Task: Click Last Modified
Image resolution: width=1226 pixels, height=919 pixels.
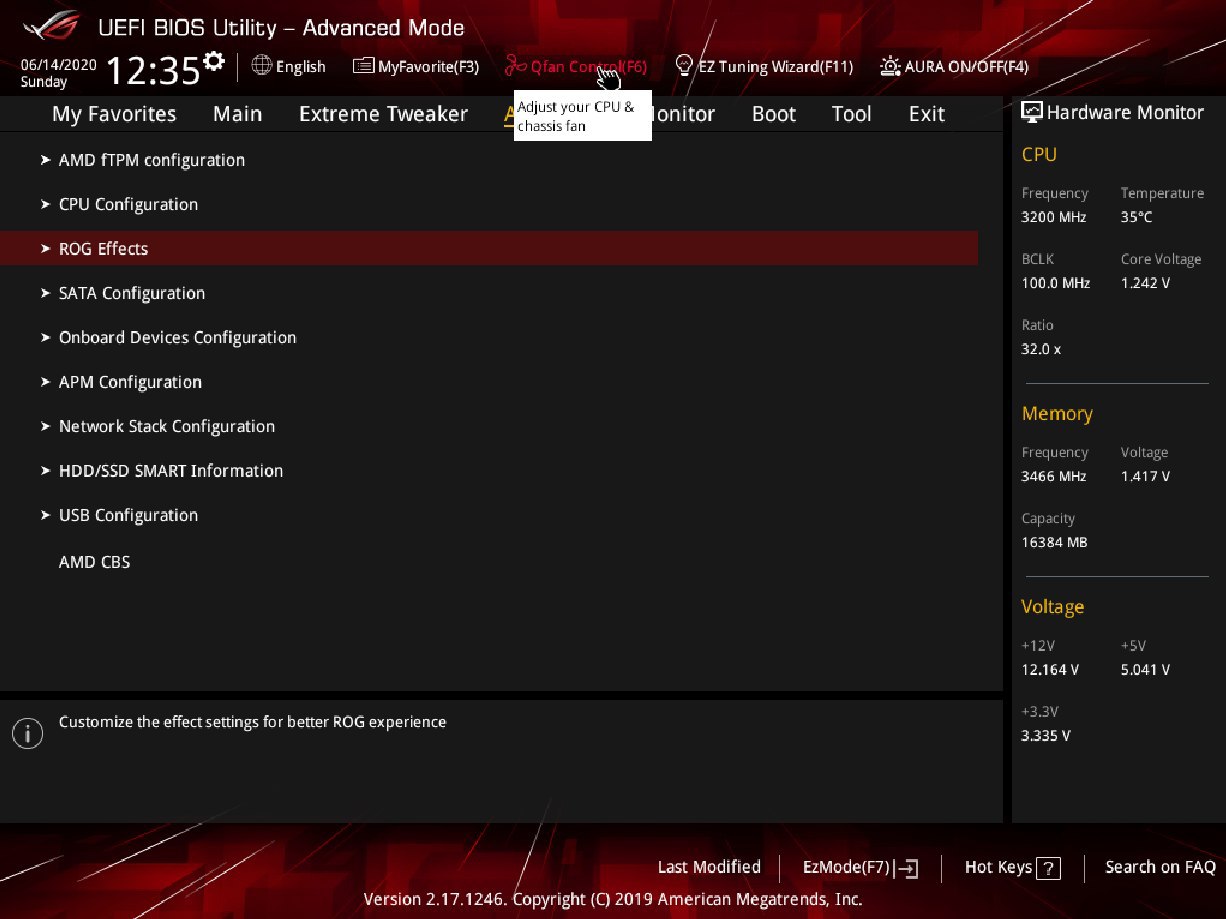Action: (709, 867)
